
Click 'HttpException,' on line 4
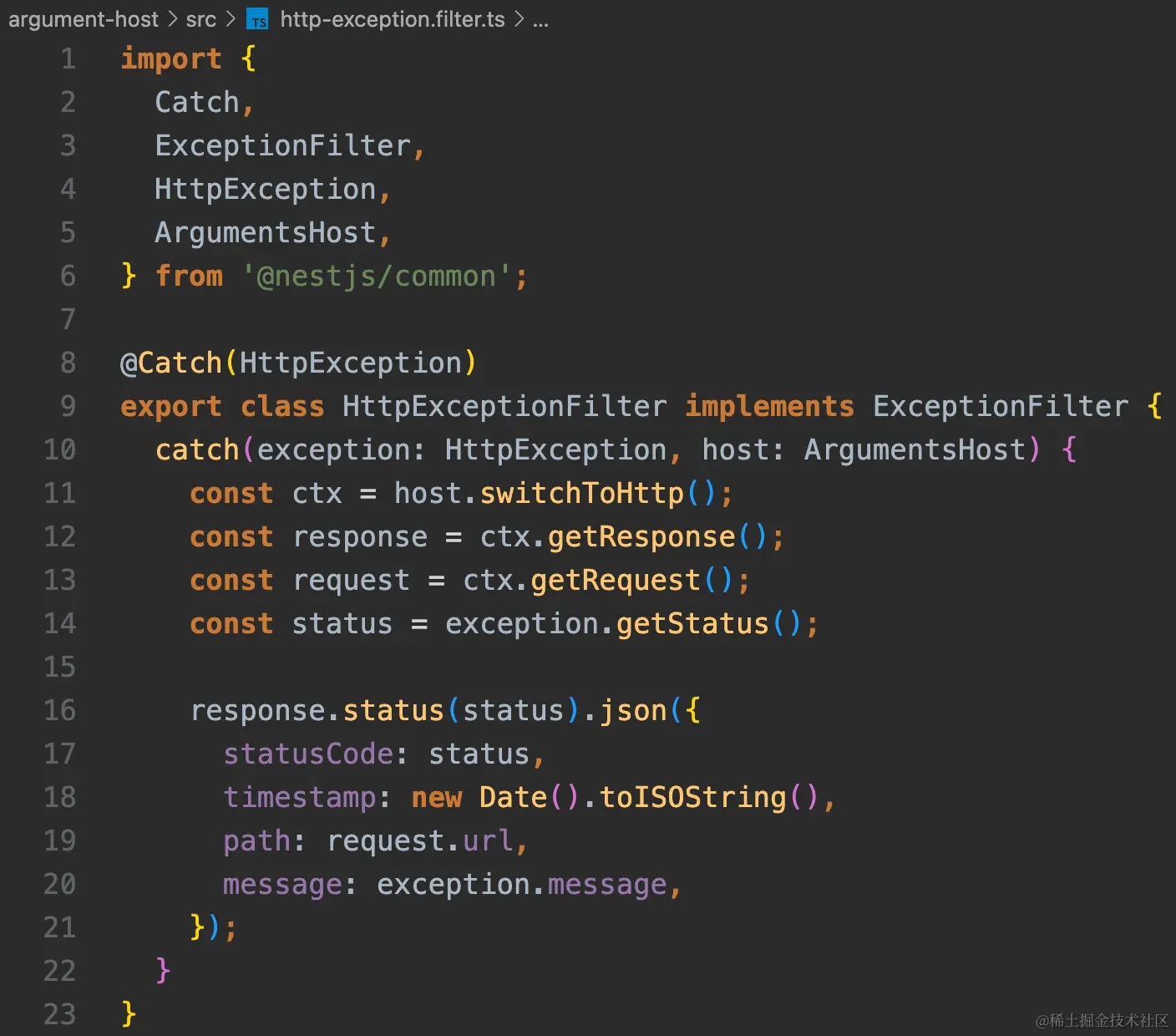[x=273, y=190]
